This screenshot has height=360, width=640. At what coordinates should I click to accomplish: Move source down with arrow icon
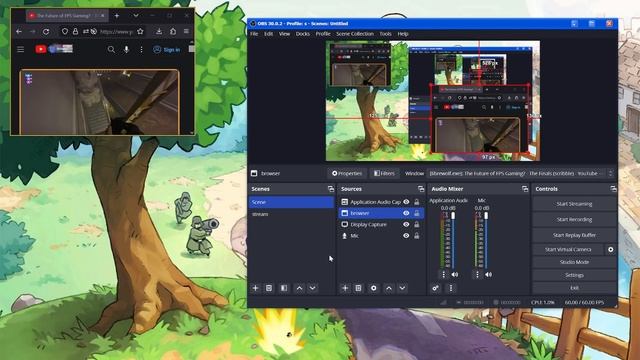[402, 288]
